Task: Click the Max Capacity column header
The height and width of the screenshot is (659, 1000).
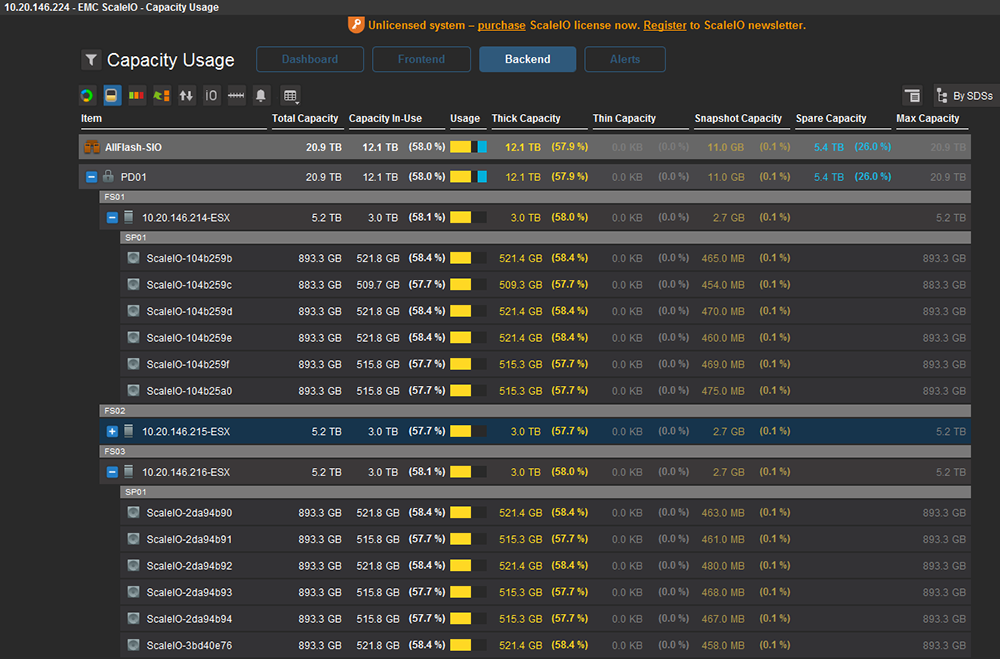Action: (x=927, y=119)
